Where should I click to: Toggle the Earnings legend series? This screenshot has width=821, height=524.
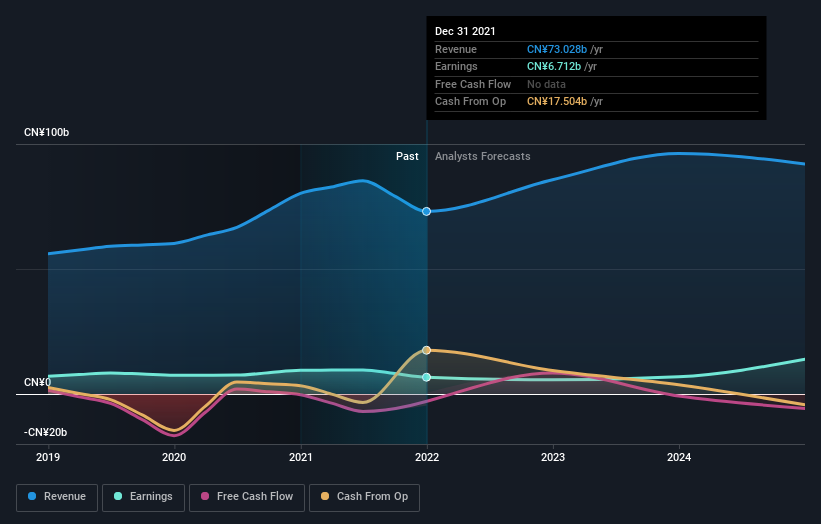click(x=143, y=497)
